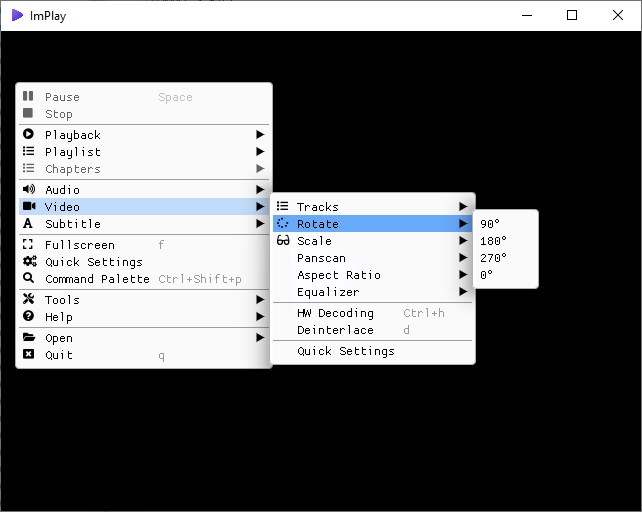This screenshot has height=512, width=642.
Task: Open the Equalizer menu entry
Action: point(373,292)
